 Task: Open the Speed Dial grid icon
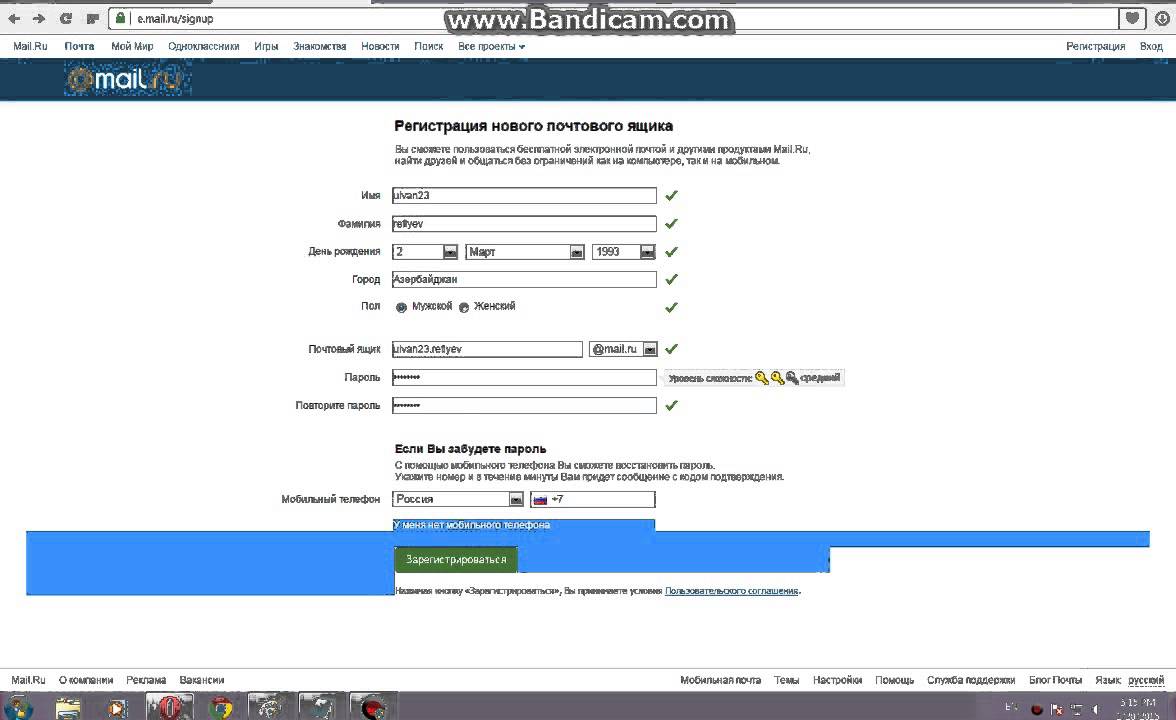pyautogui.click(x=92, y=19)
